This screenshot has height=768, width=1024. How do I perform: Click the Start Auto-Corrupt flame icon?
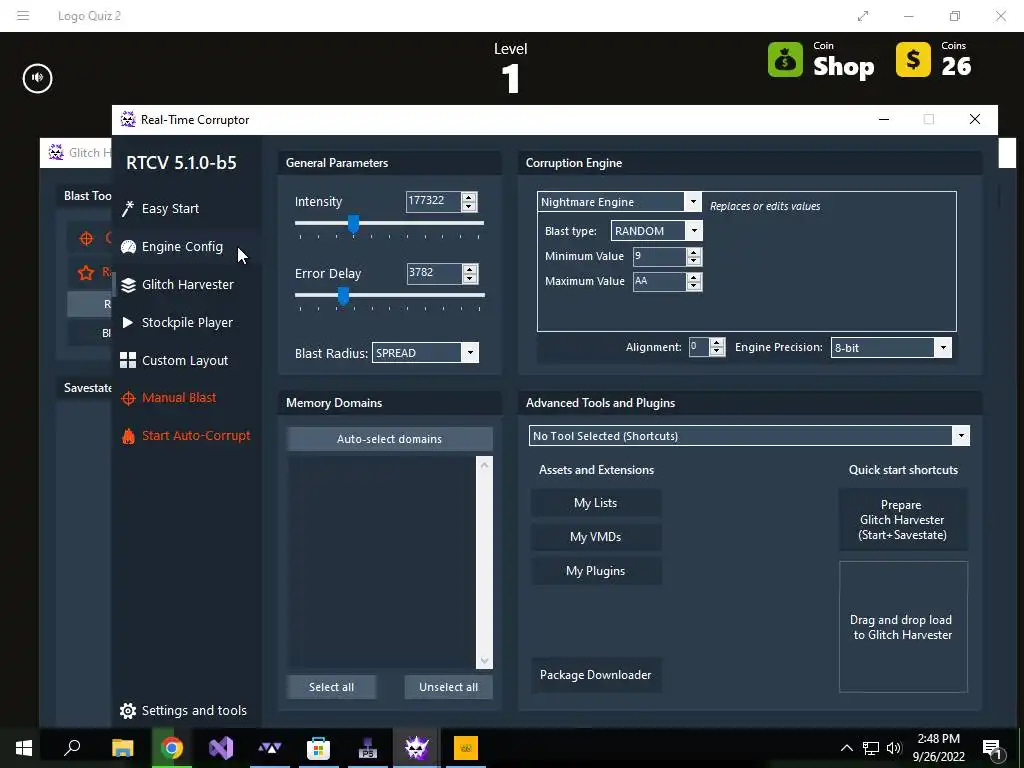(x=128, y=436)
